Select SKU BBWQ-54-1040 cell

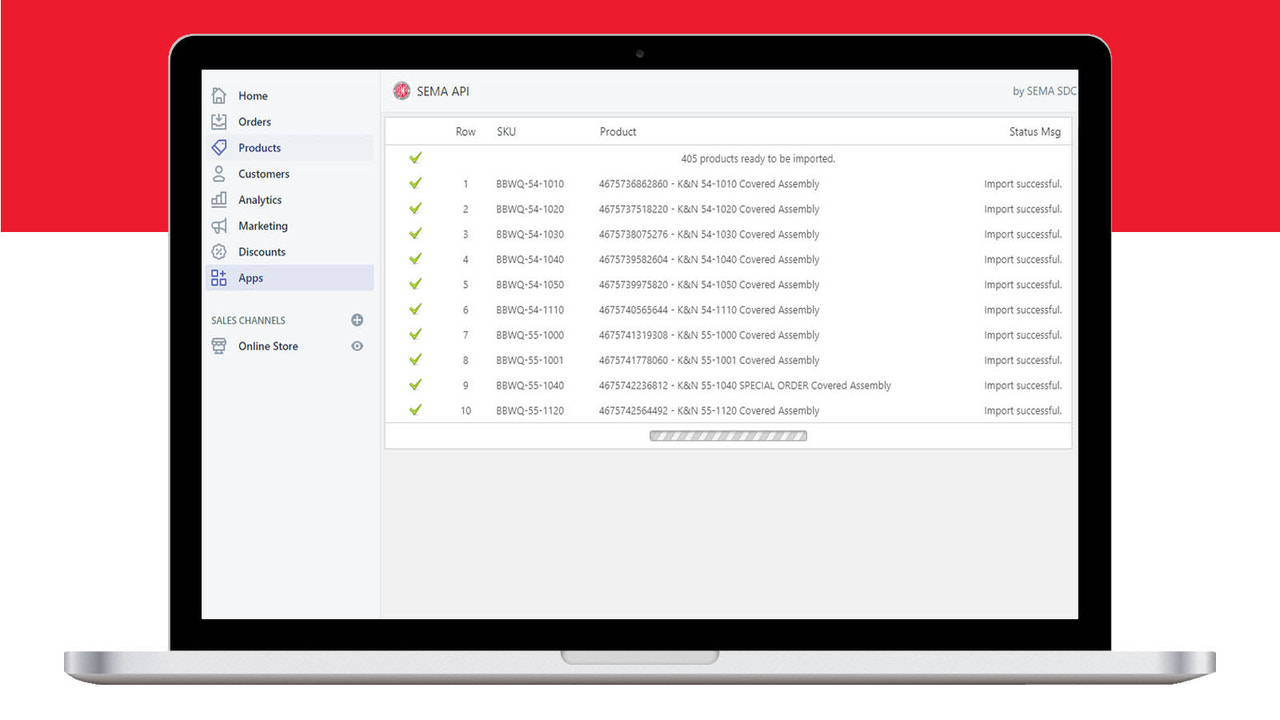[530, 259]
